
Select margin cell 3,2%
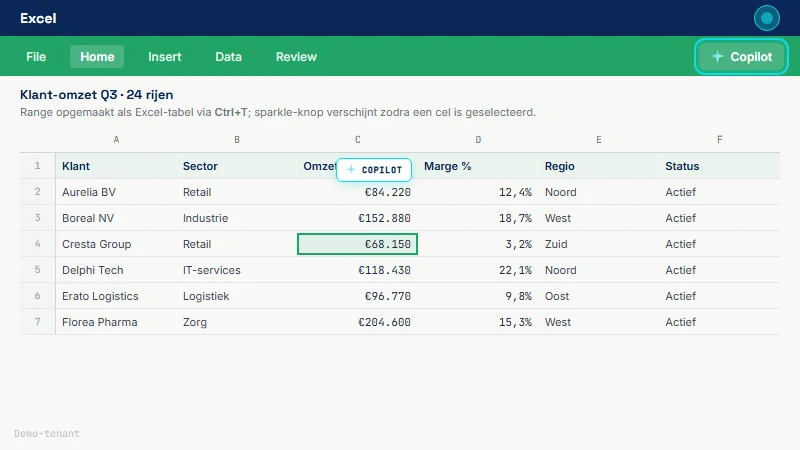478,244
